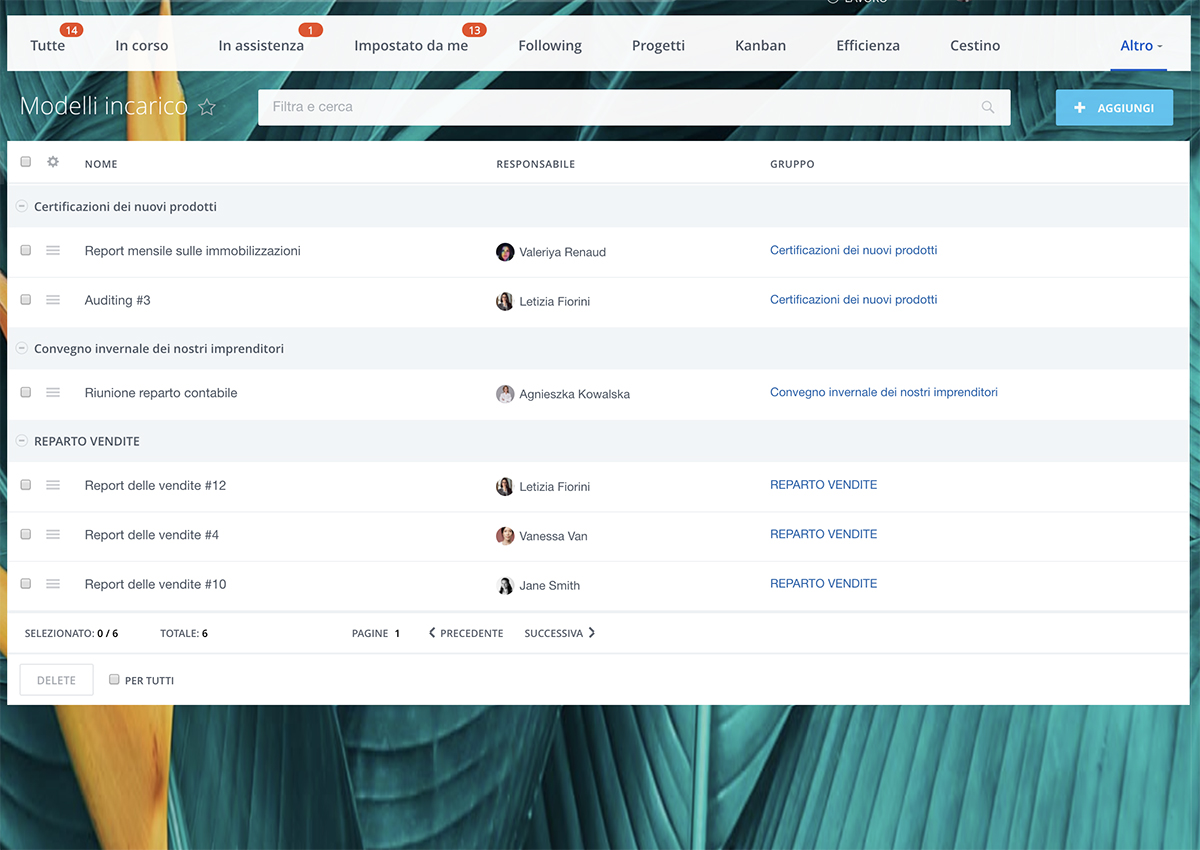Open the Impostato da me tab
The height and width of the screenshot is (850, 1200).
411,46
